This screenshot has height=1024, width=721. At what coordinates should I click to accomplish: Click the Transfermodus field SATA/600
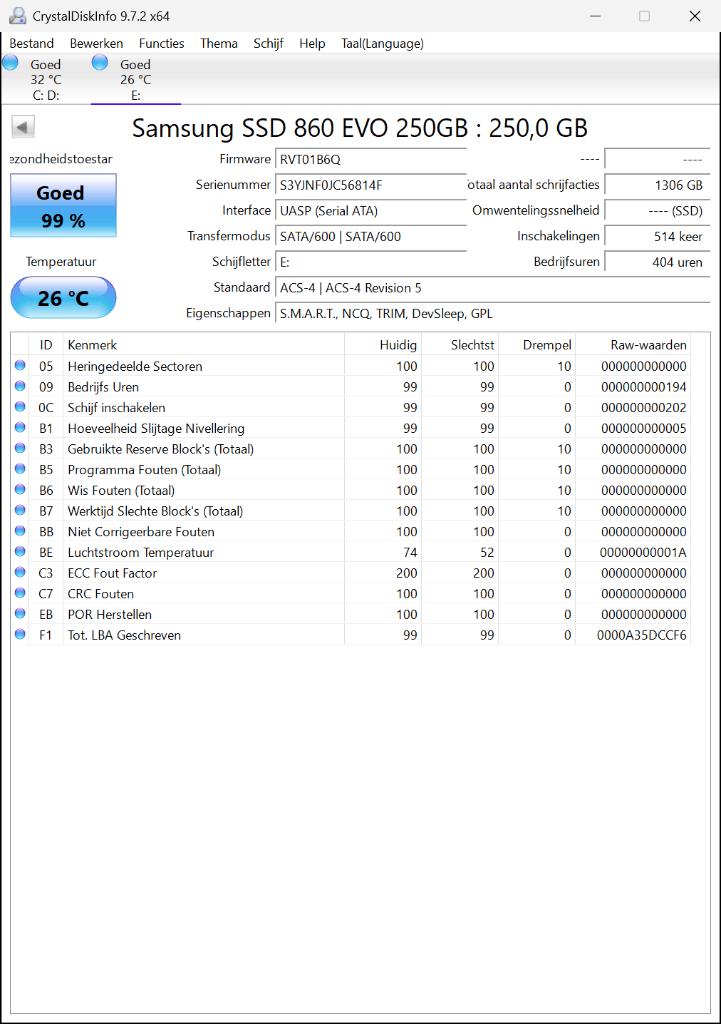(x=371, y=236)
